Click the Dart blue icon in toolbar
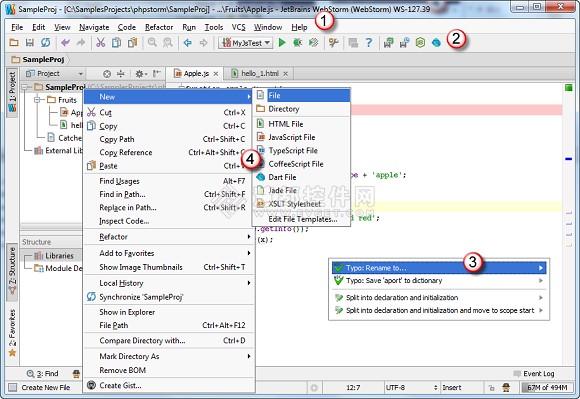 436,43
